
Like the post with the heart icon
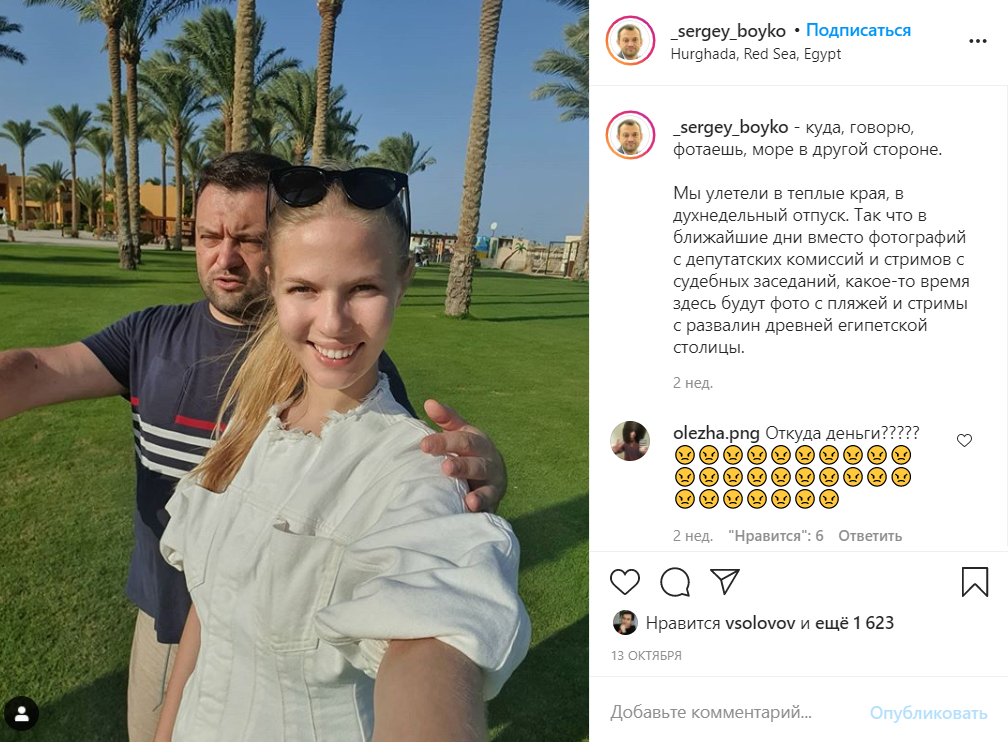tap(624, 582)
